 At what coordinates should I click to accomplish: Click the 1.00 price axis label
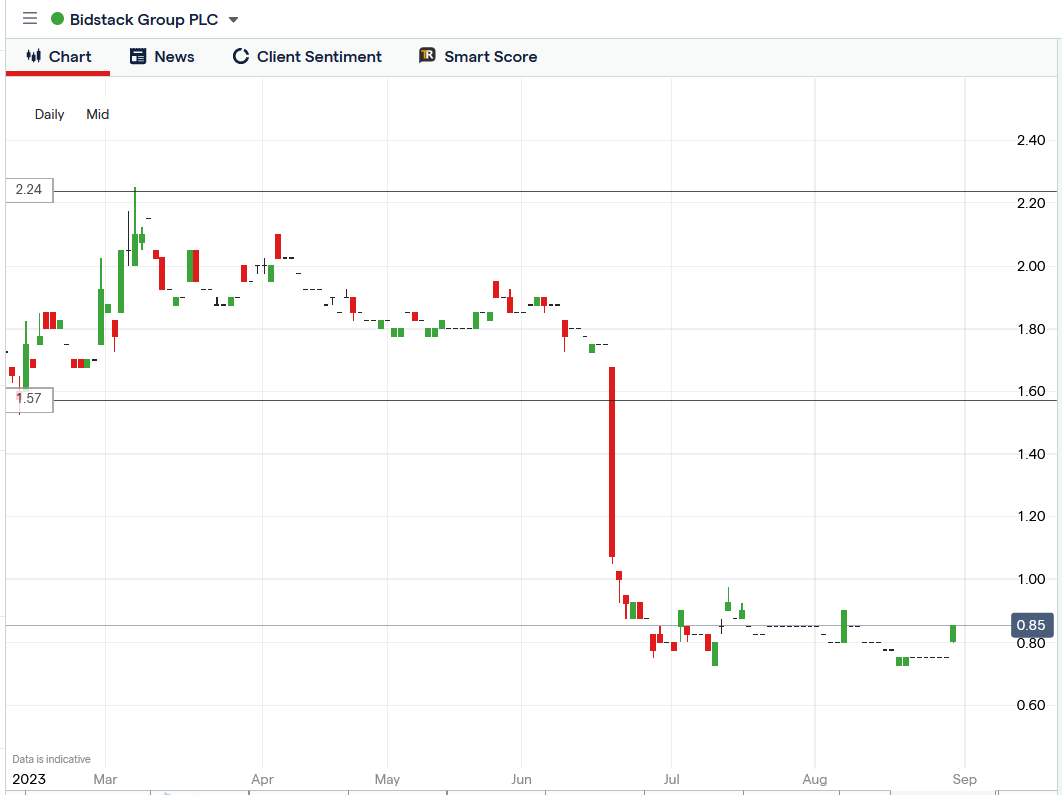point(1031,579)
